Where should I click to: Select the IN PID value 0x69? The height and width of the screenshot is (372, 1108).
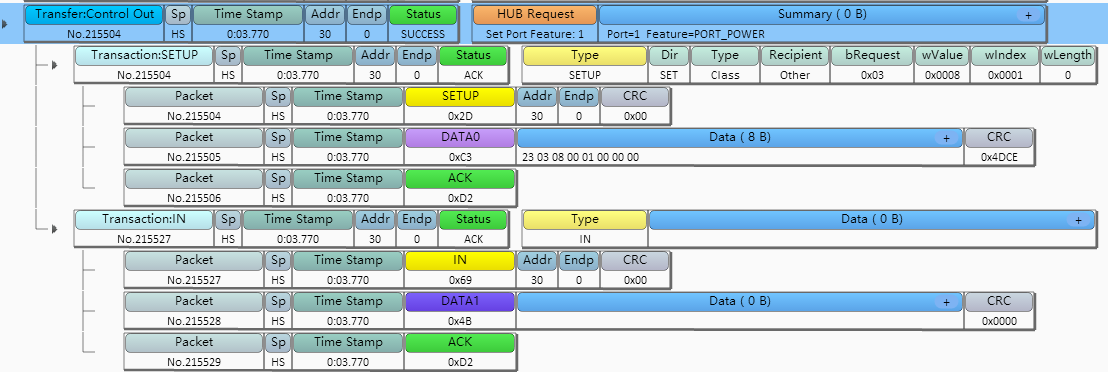tap(460, 280)
